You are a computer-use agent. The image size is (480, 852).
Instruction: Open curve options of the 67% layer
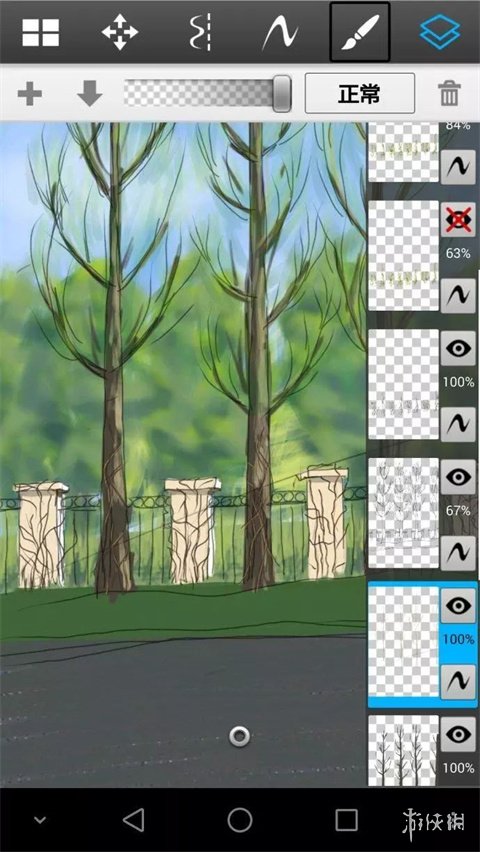[458, 553]
